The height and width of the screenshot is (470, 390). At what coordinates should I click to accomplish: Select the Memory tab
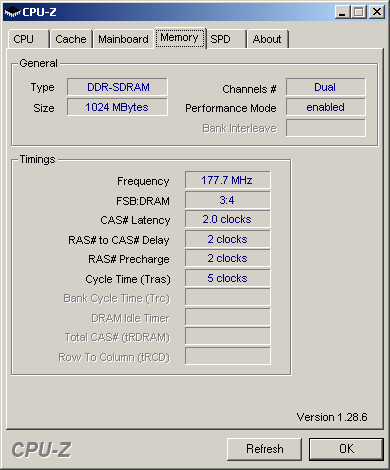tap(180, 38)
